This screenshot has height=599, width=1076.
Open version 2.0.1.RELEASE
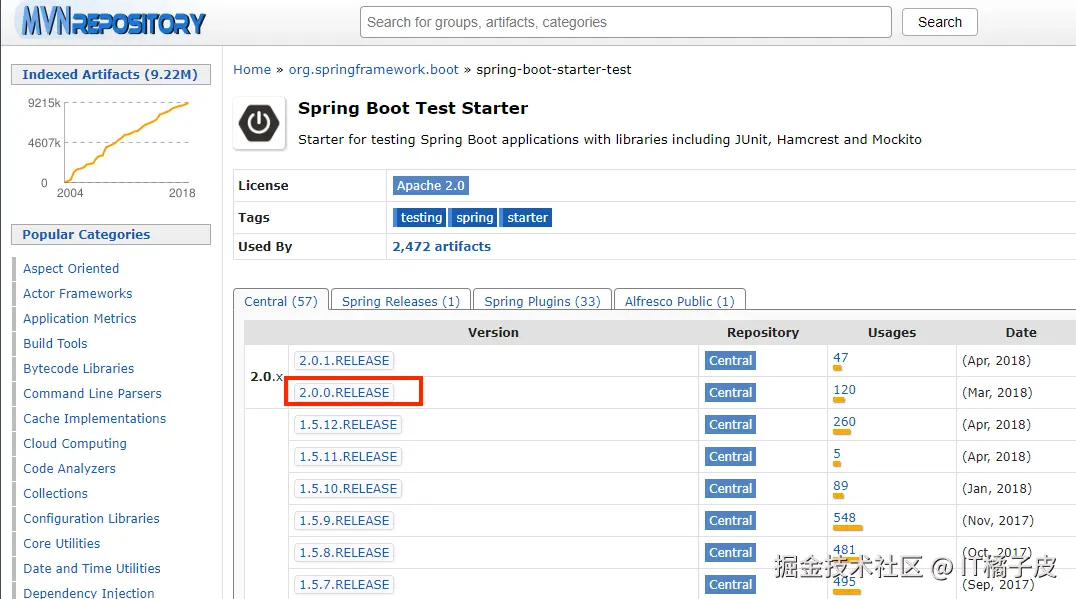click(344, 361)
